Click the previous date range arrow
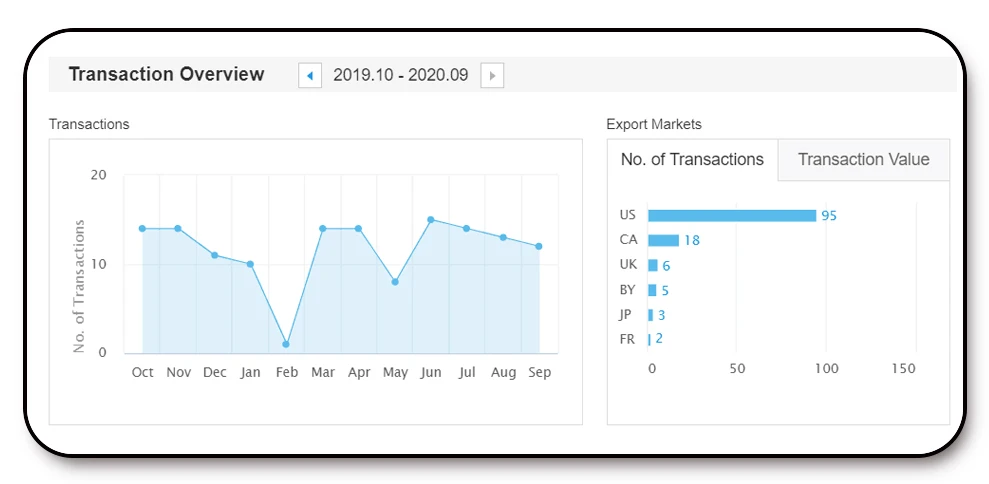 310,75
